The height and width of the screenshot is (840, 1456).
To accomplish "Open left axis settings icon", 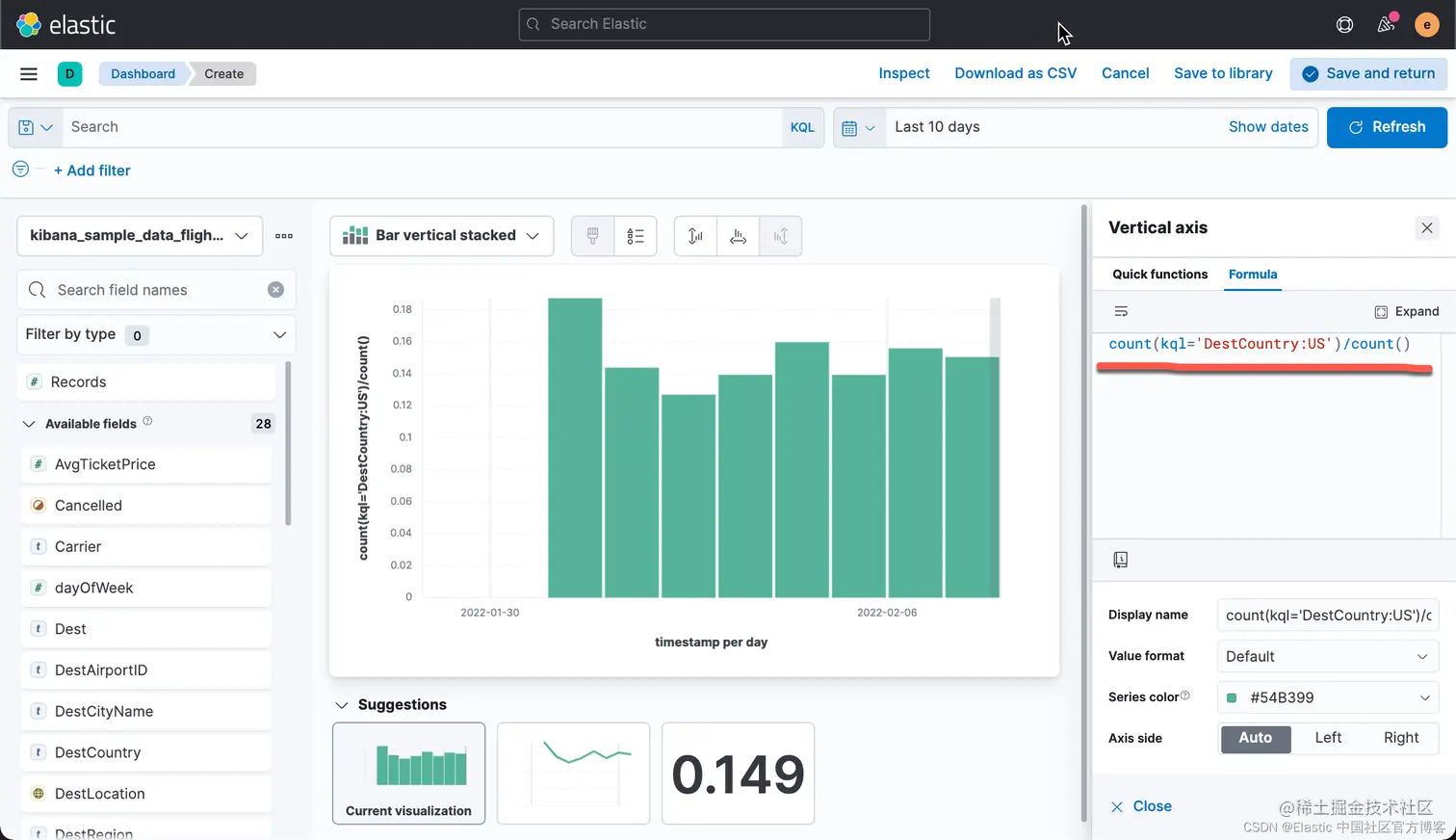I will click(695, 236).
